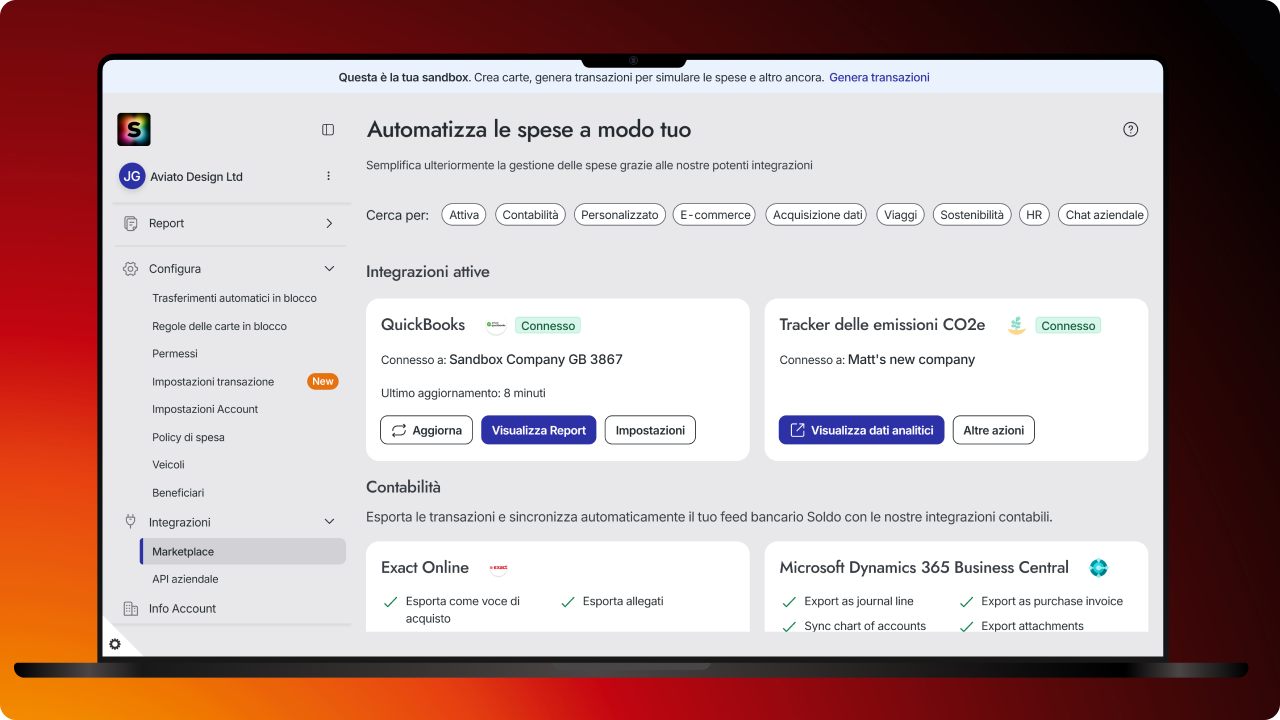The width and height of the screenshot is (1280, 720).
Task: Click Matt's new company text
Action: click(x=911, y=359)
